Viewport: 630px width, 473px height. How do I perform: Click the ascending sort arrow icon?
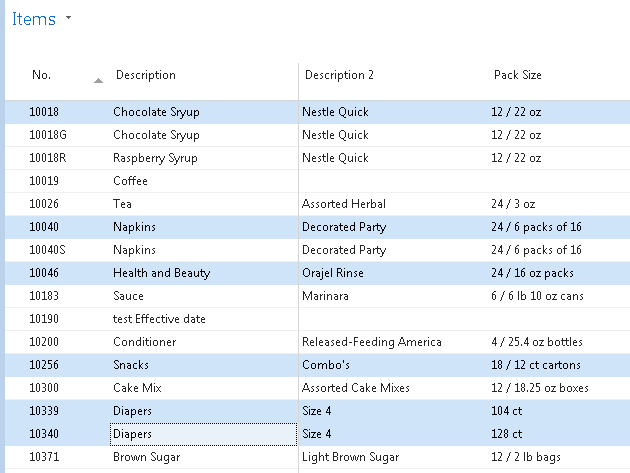tap(98, 79)
